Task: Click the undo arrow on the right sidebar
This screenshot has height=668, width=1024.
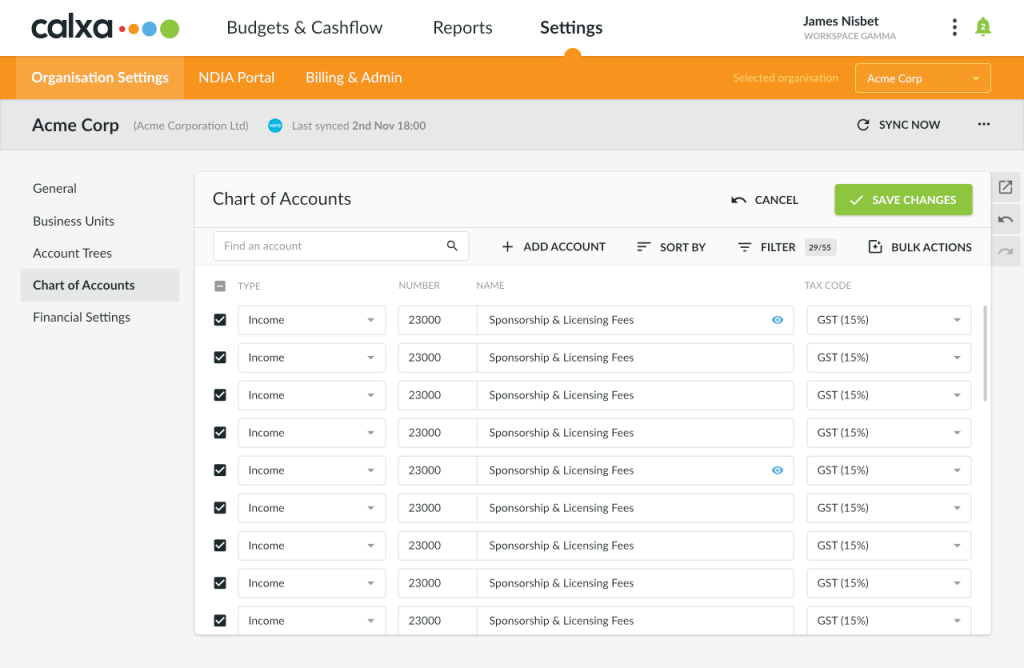Action: click(x=1005, y=219)
